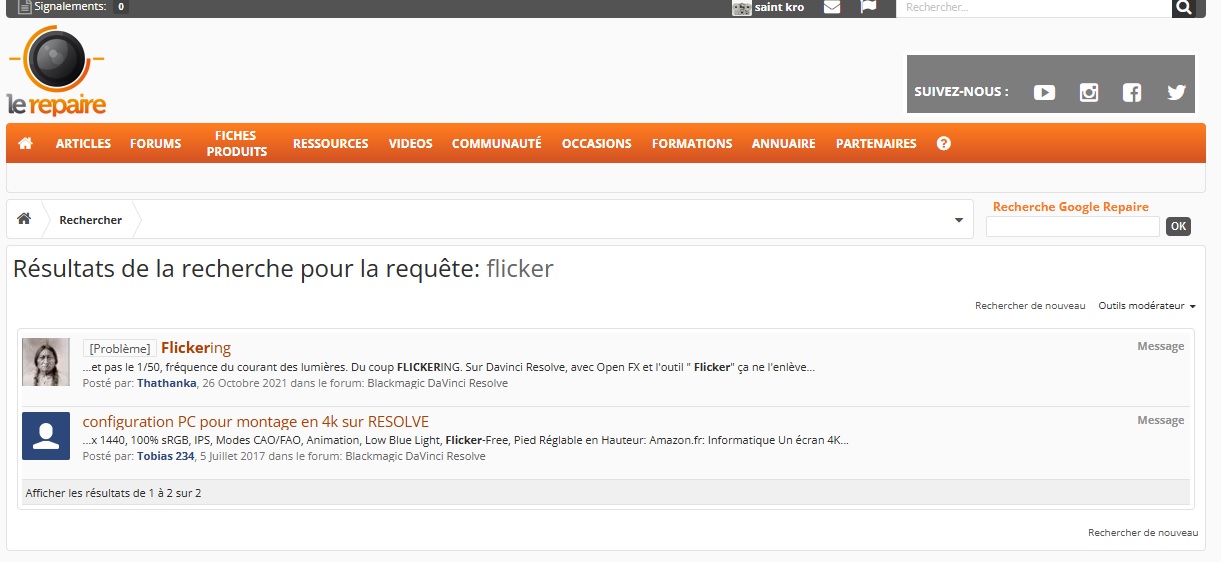Open the RESSOURCES menu

pos(330,144)
